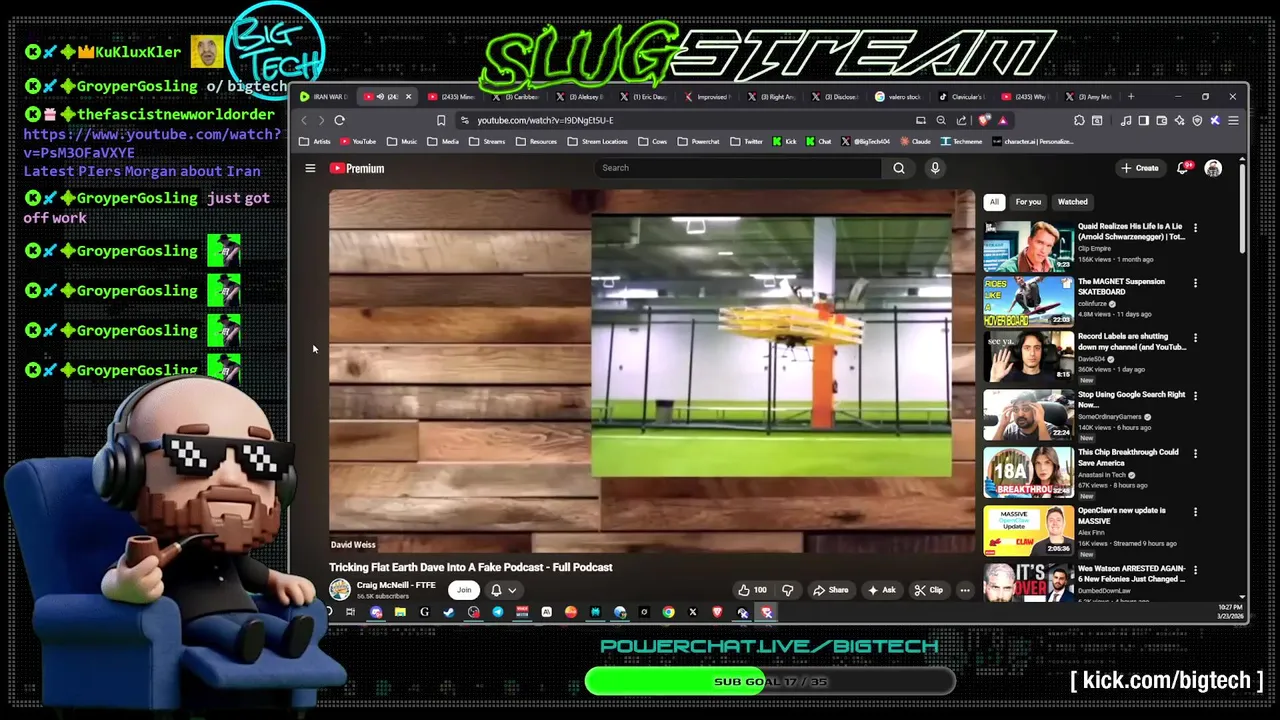Open options for Stop Using Google video

tap(1195, 396)
